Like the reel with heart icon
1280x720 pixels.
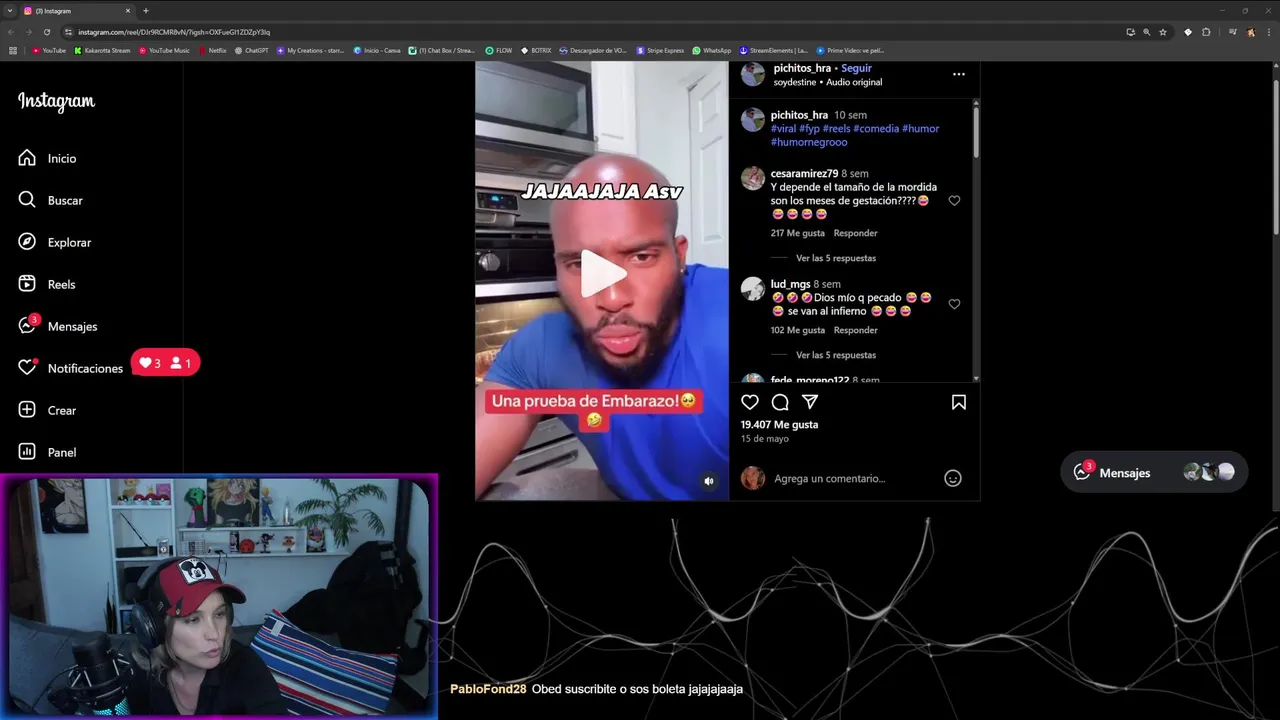pyautogui.click(x=750, y=402)
